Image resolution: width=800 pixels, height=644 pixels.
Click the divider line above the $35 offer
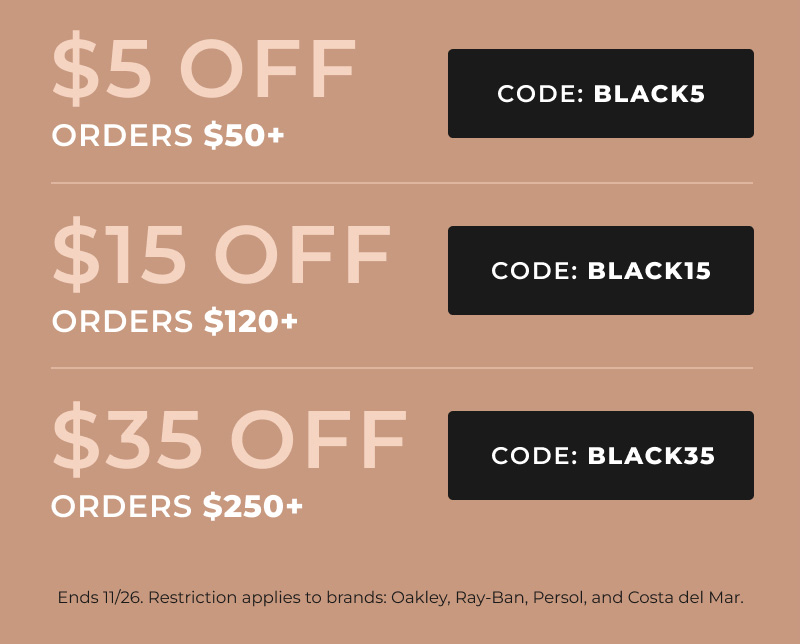coord(402,367)
